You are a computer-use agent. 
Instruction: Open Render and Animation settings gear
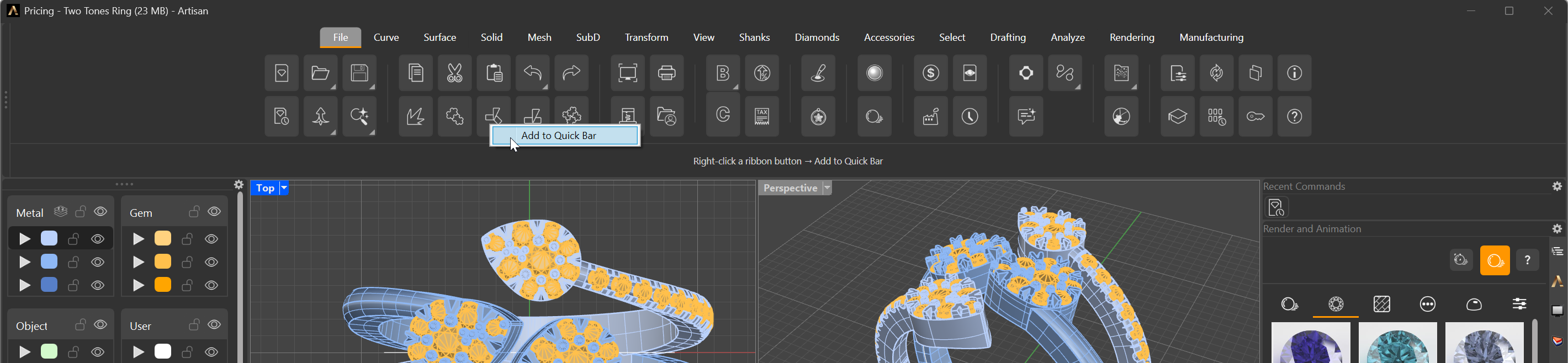tap(1557, 228)
